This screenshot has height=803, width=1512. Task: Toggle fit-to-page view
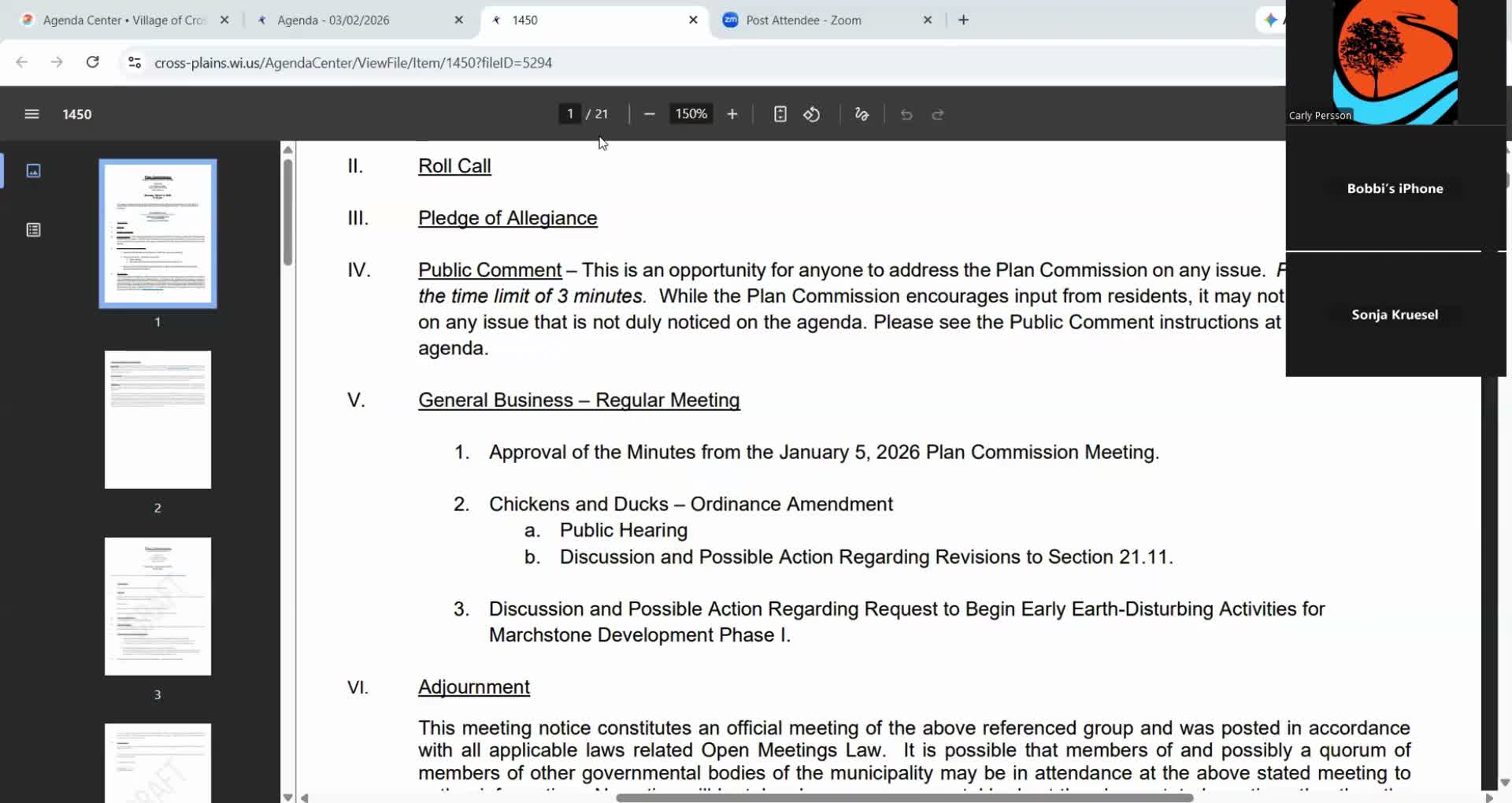coord(780,114)
